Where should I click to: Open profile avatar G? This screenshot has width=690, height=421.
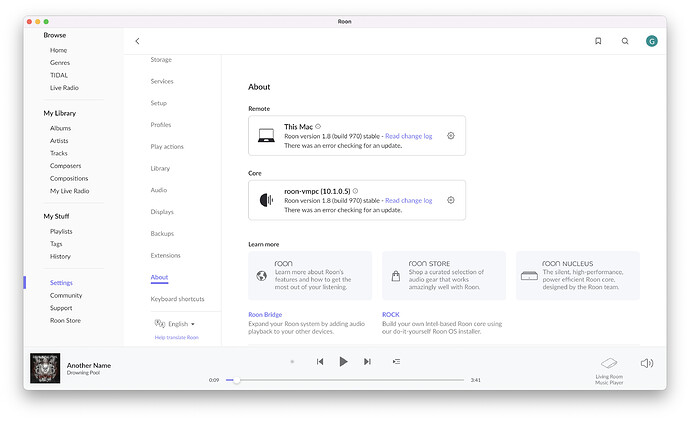click(652, 41)
